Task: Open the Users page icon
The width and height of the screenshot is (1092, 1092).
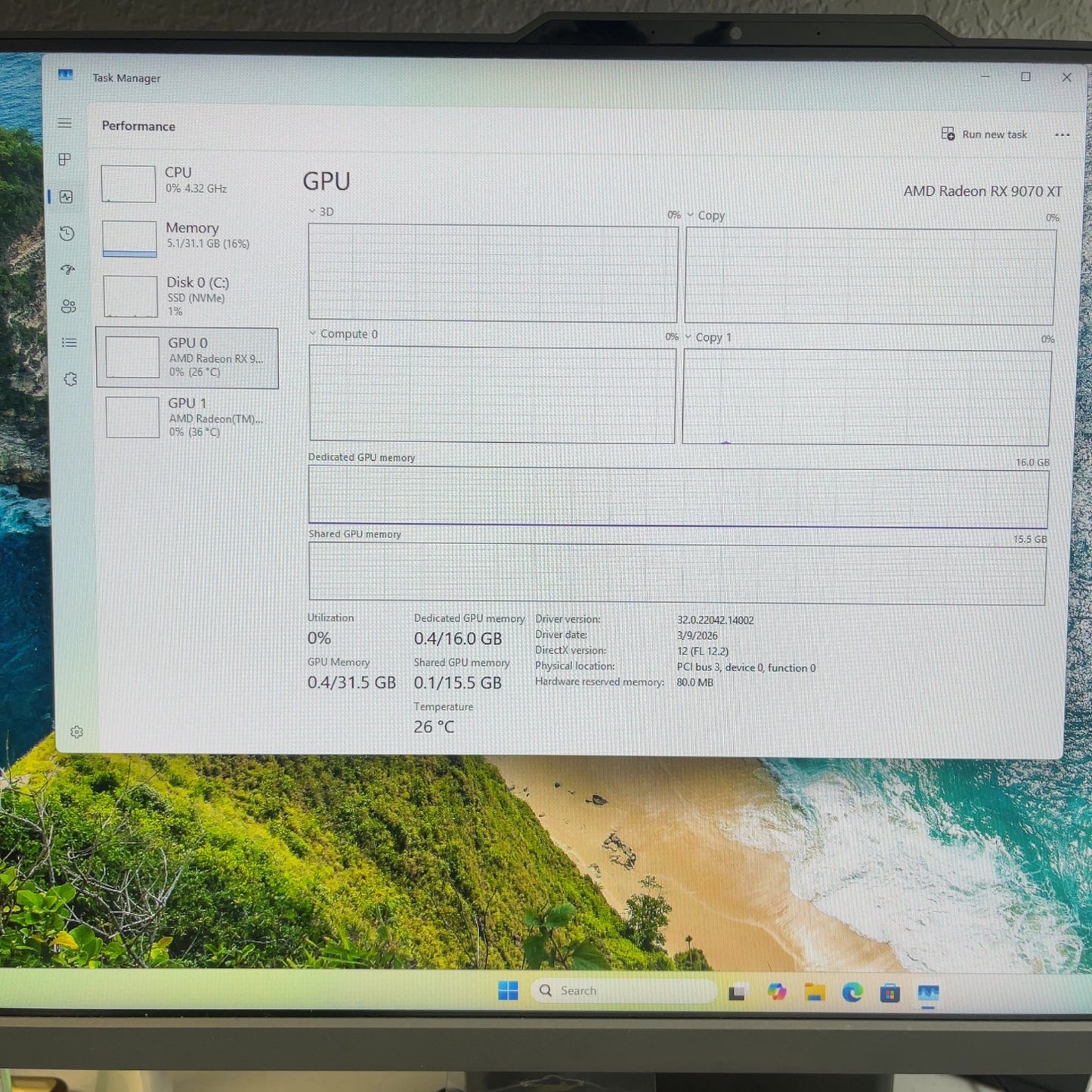Action: [x=69, y=306]
